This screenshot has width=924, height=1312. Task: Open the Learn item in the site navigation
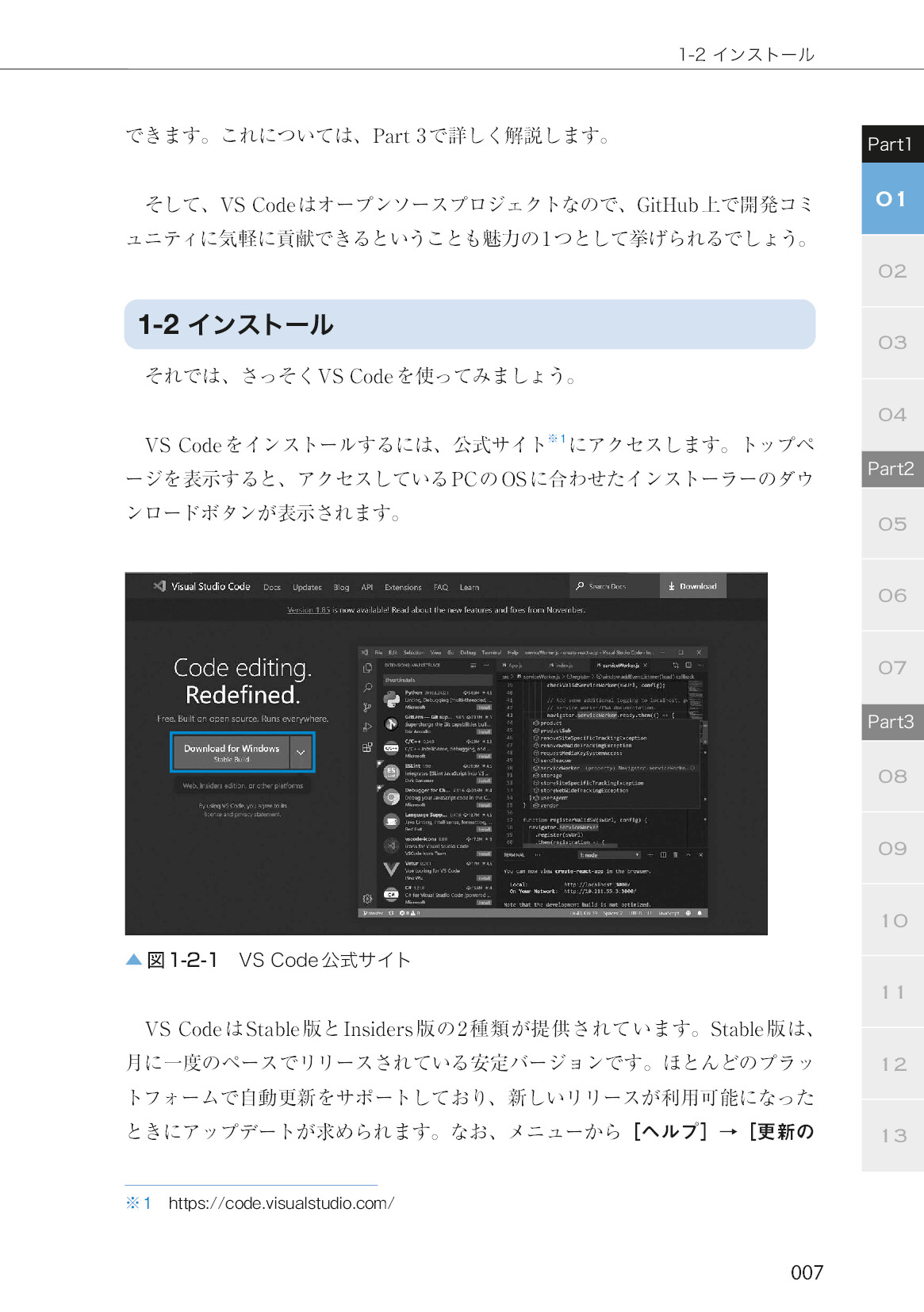coord(470,588)
